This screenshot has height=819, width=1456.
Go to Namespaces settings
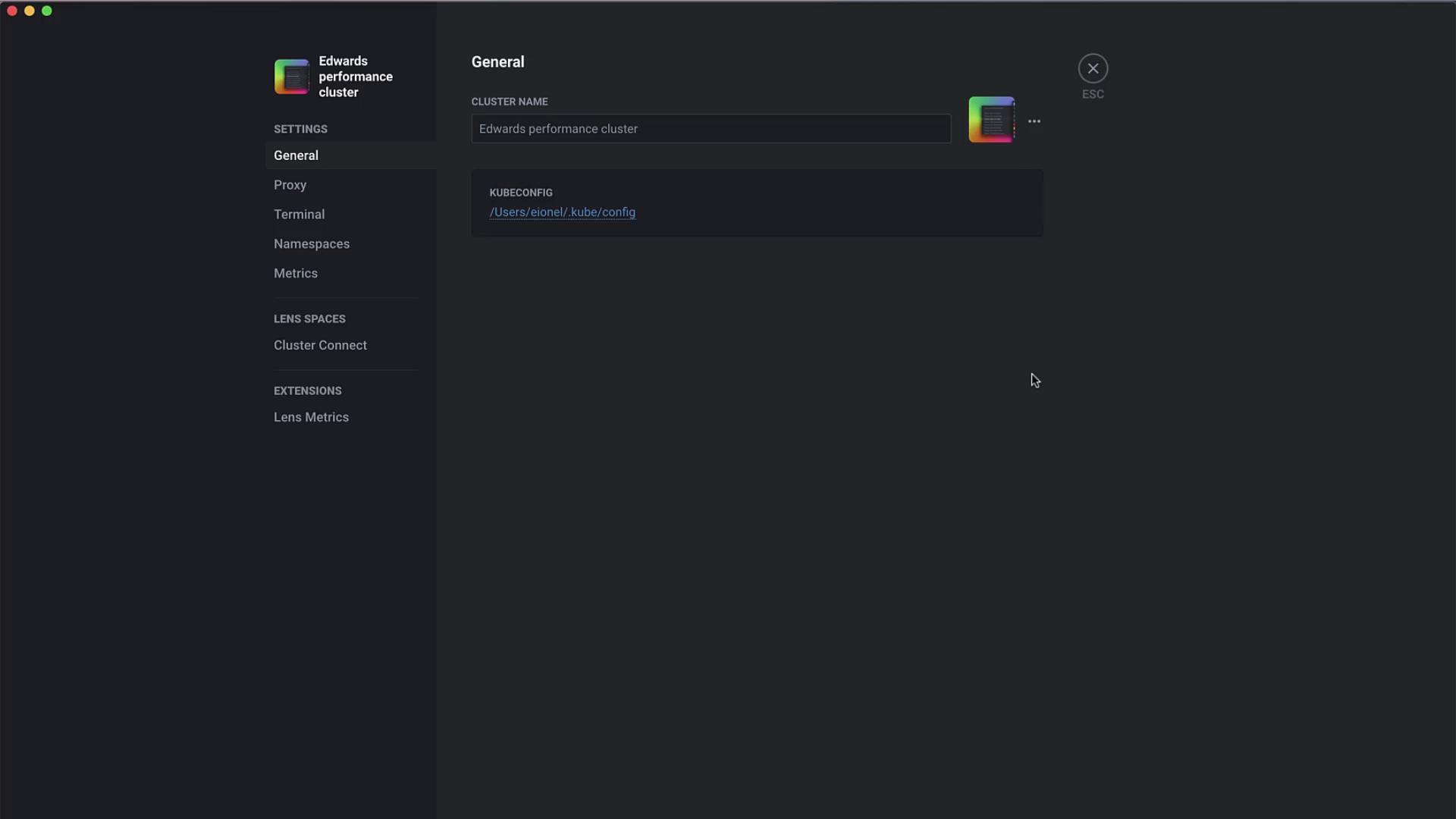[x=312, y=244]
